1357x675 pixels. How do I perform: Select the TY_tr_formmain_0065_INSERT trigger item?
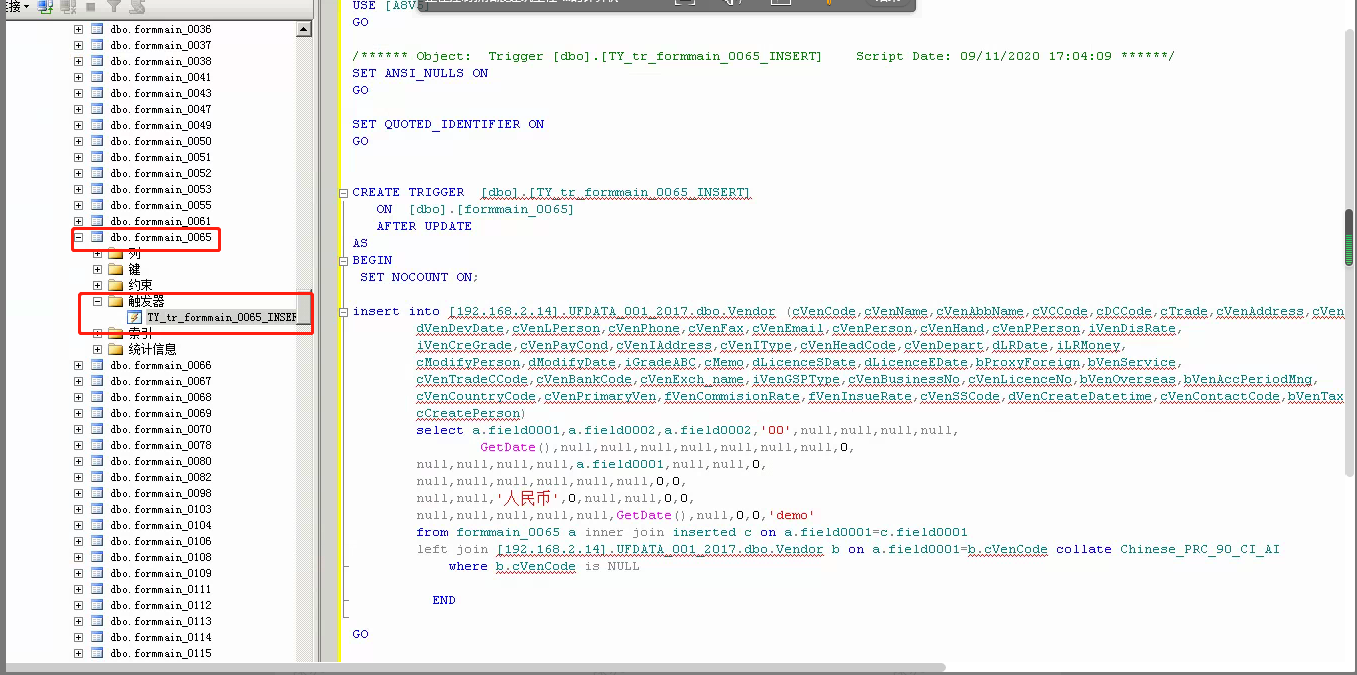221,318
